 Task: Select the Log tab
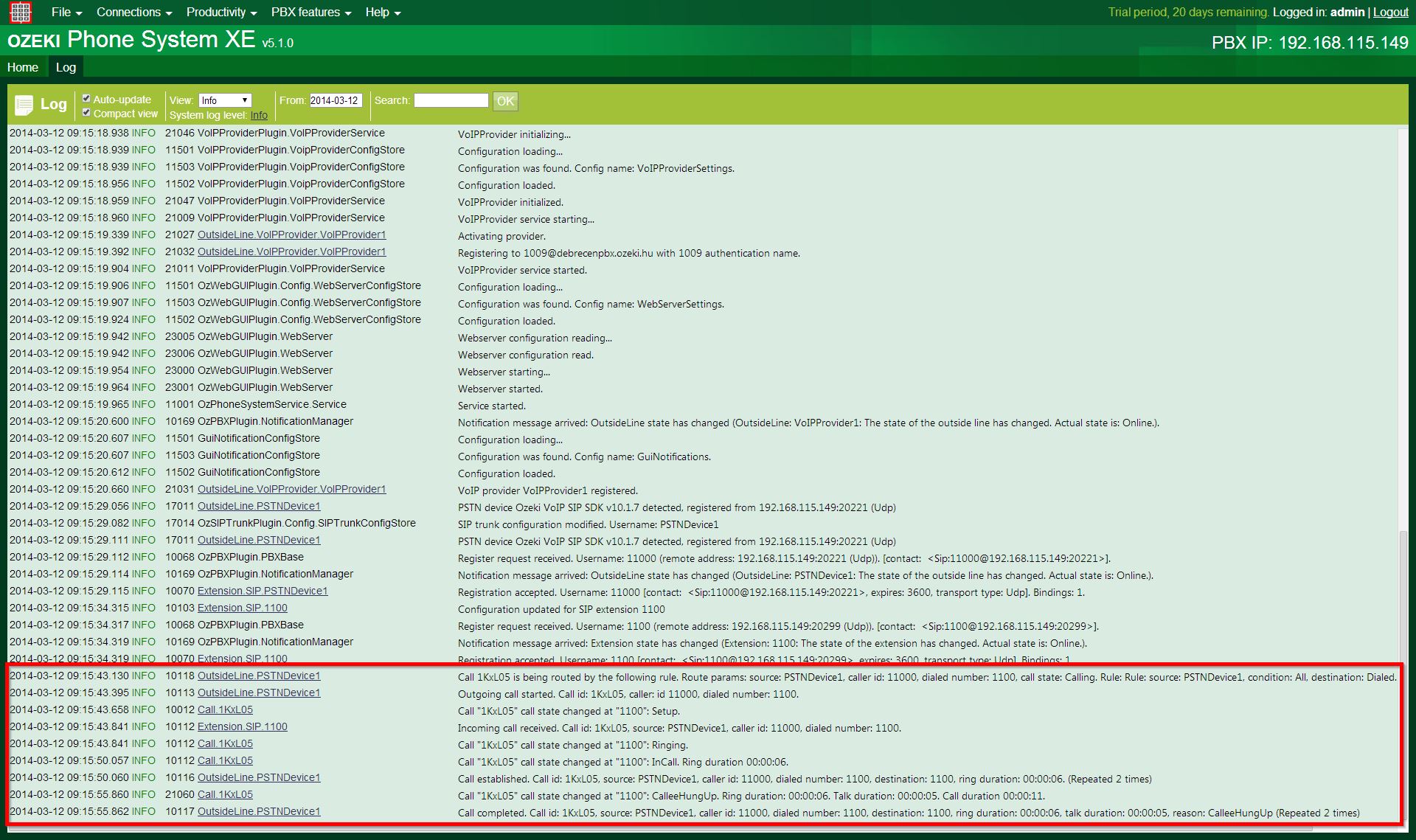point(66,67)
